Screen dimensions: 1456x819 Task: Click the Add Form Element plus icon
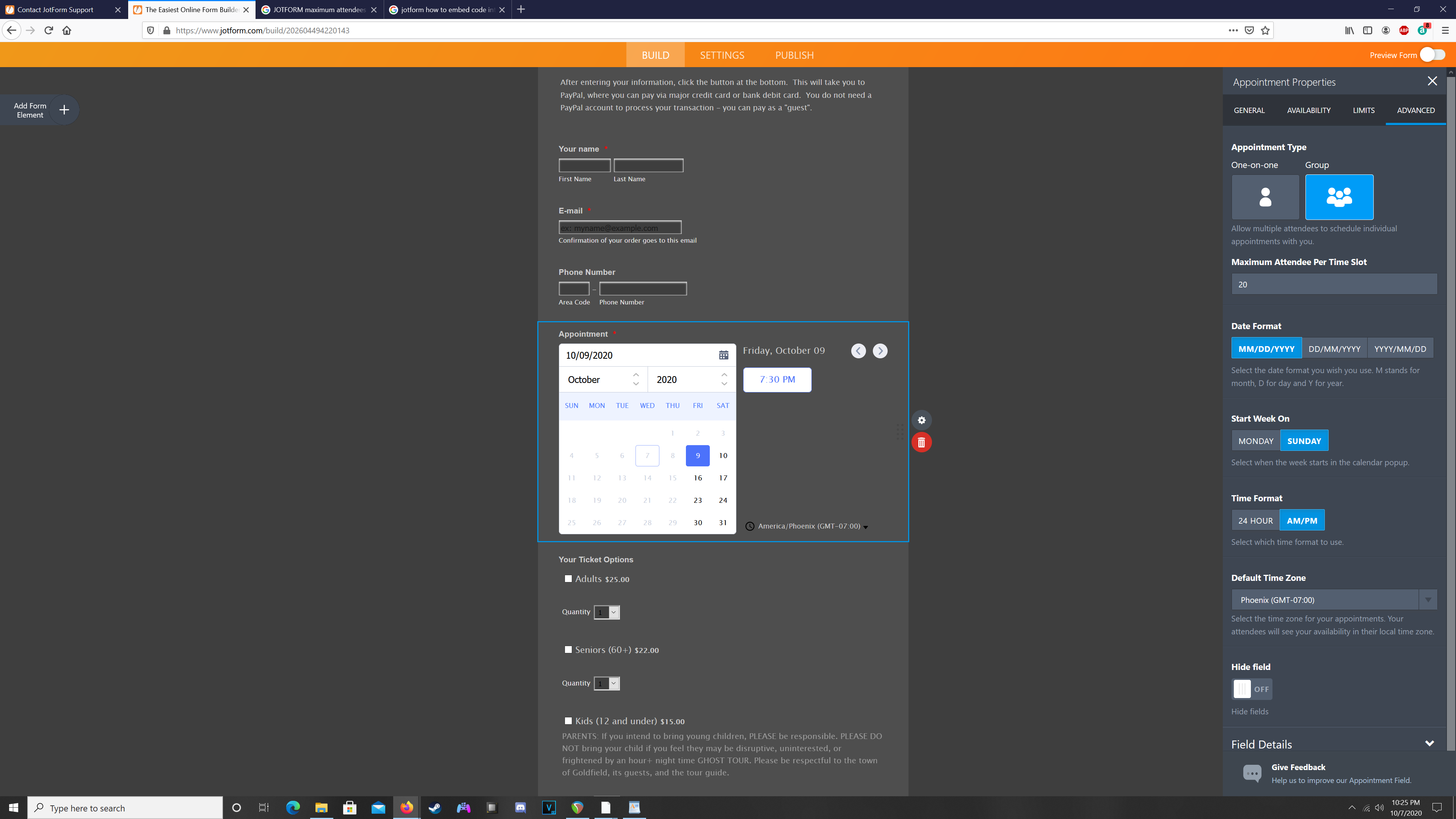coord(64,110)
